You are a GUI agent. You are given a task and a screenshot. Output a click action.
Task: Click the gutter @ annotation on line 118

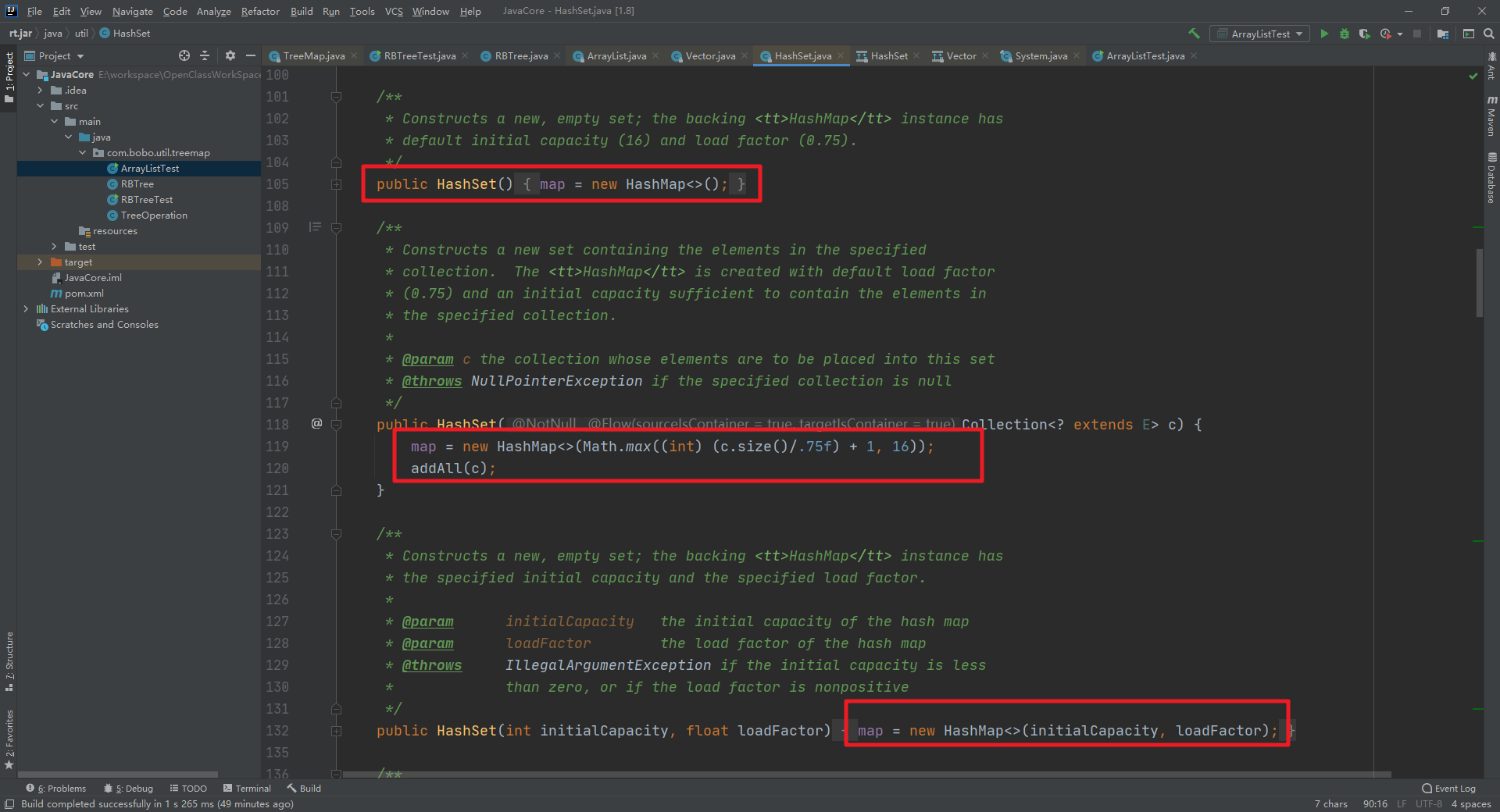point(316,423)
